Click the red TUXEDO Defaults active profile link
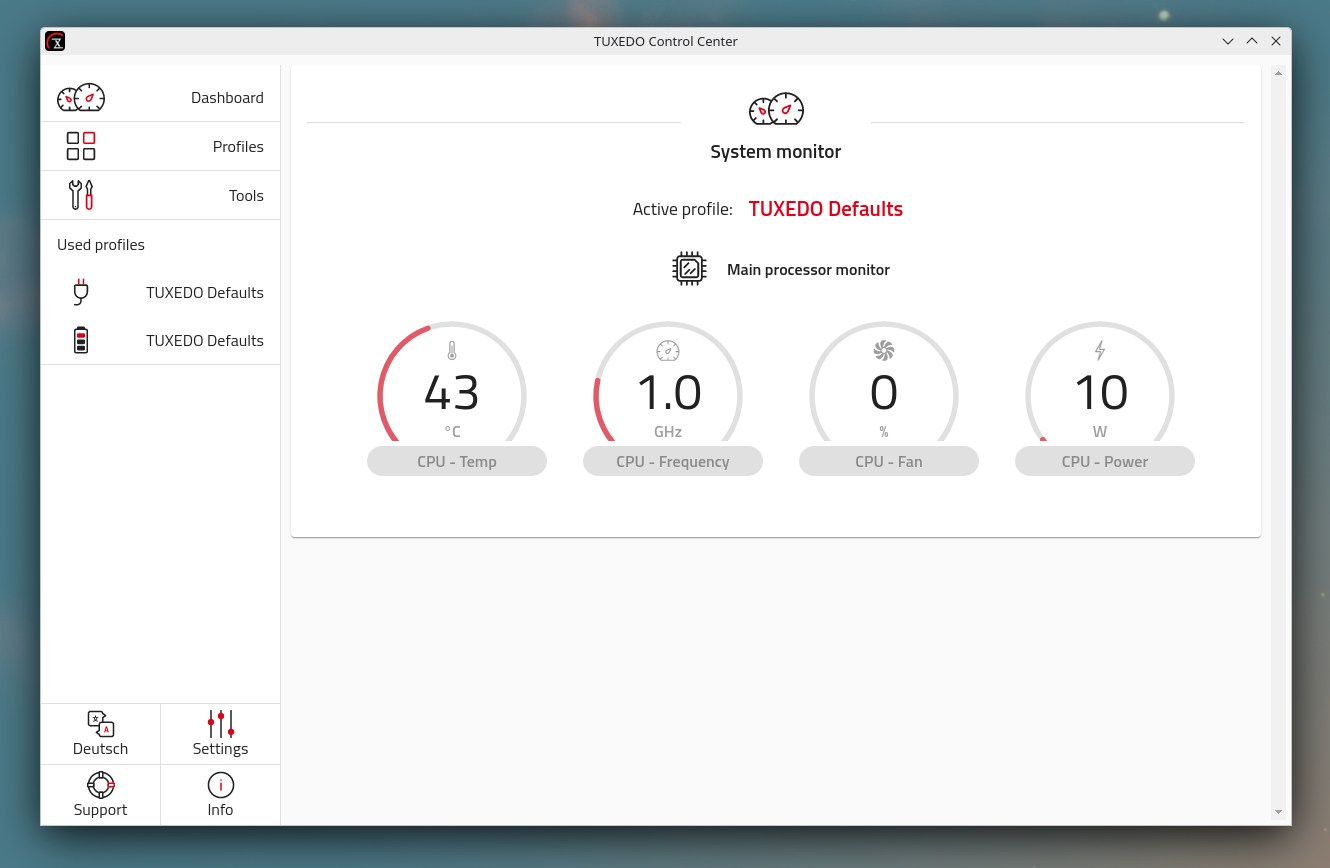 [826, 209]
